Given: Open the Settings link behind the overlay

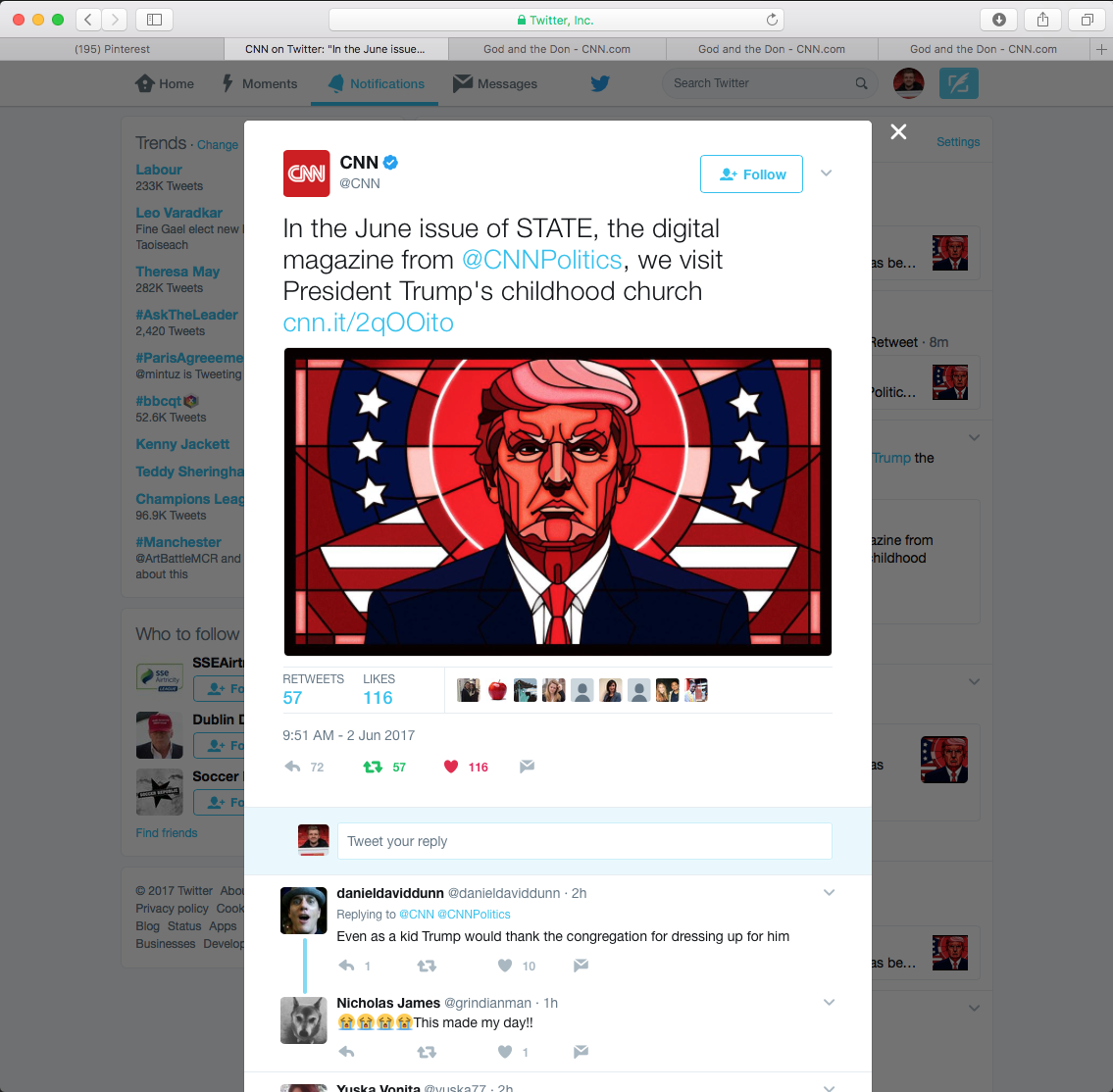Looking at the screenshot, I should 957,142.
